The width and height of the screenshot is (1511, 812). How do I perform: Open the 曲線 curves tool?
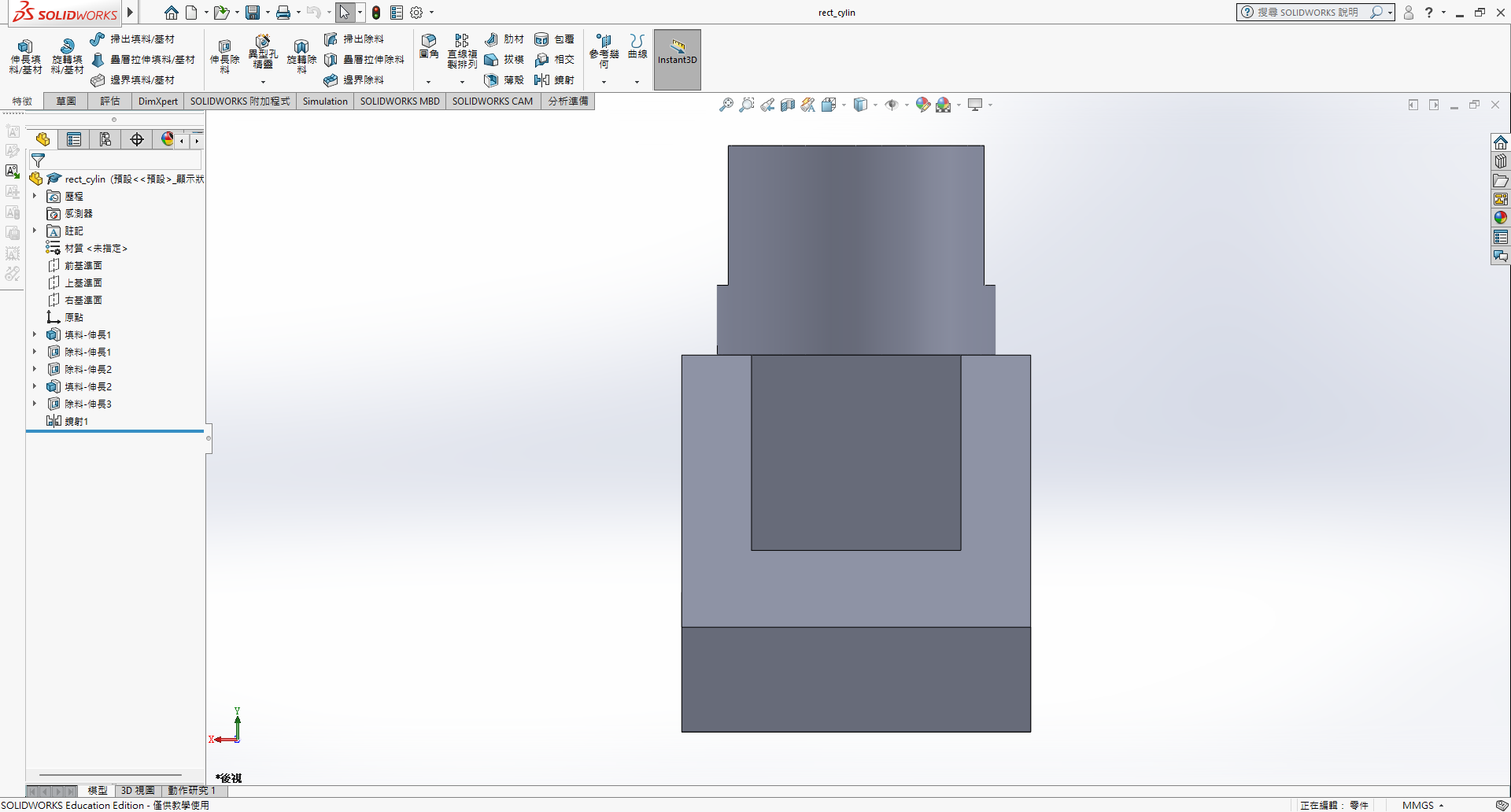pyautogui.click(x=637, y=47)
